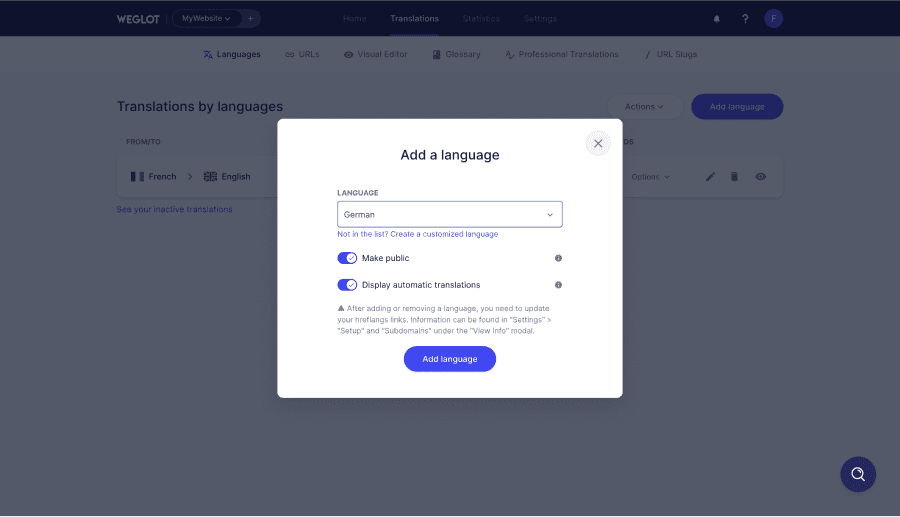The width and height of the screenshot is (900, 517).
Task: Click Add language button in dialog
Action: point(449,359)
